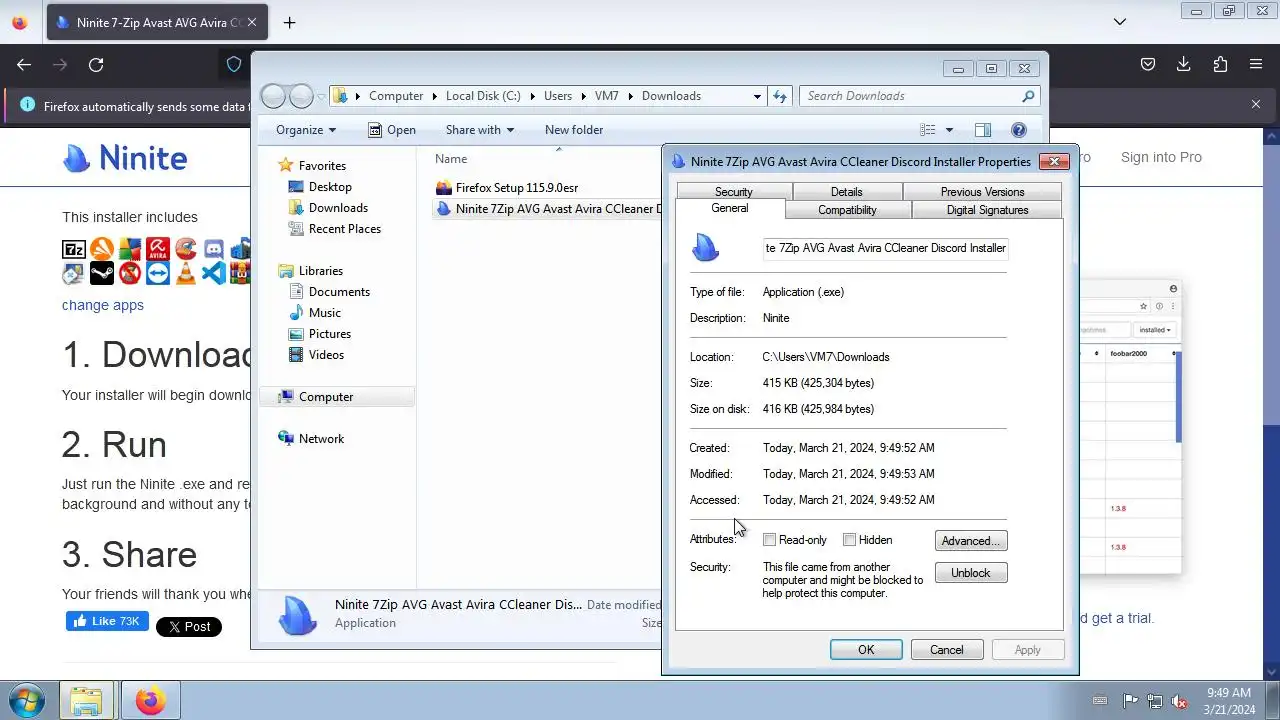
Task: Click the Ninite logo in the page header
Action: (x=125, y=158)
